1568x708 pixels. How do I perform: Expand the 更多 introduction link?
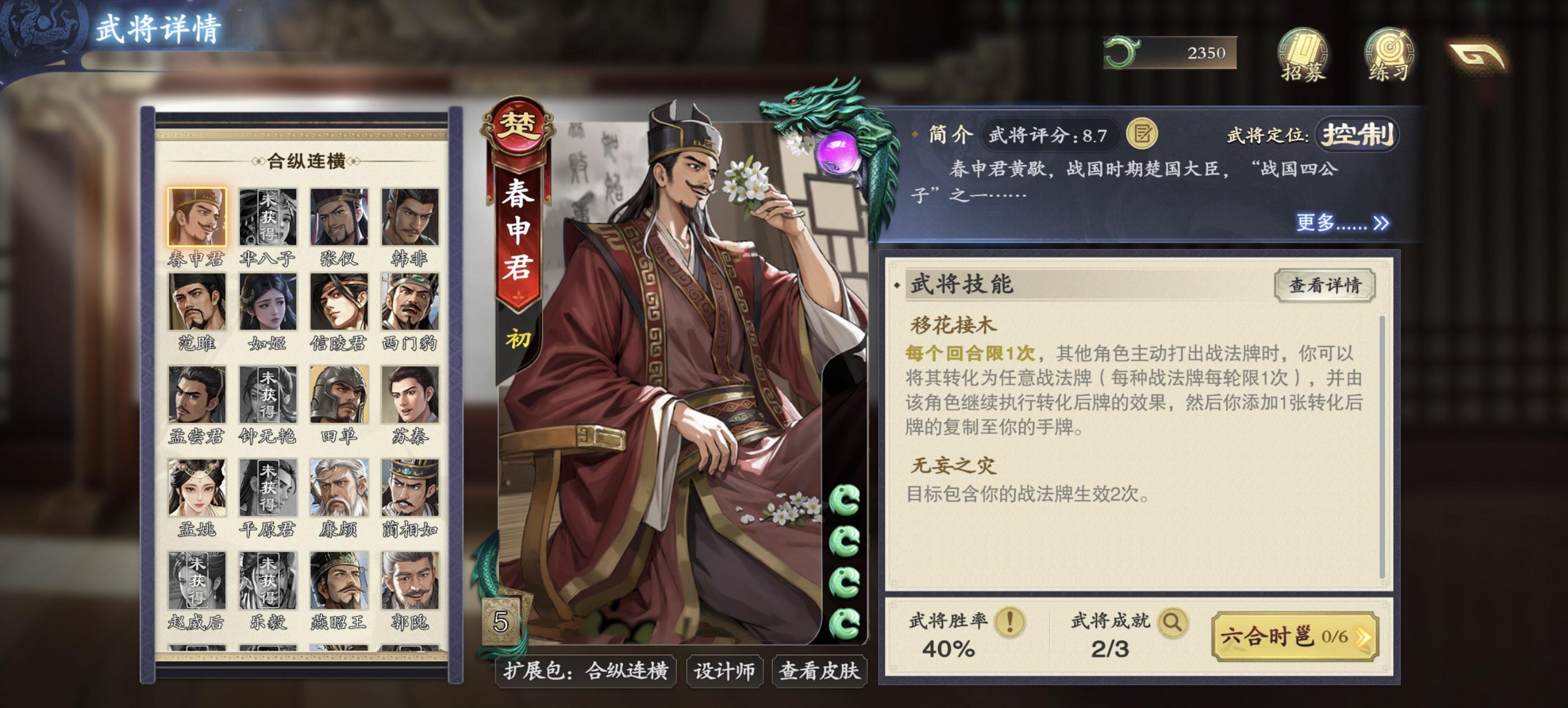(x=1342, y=222)
